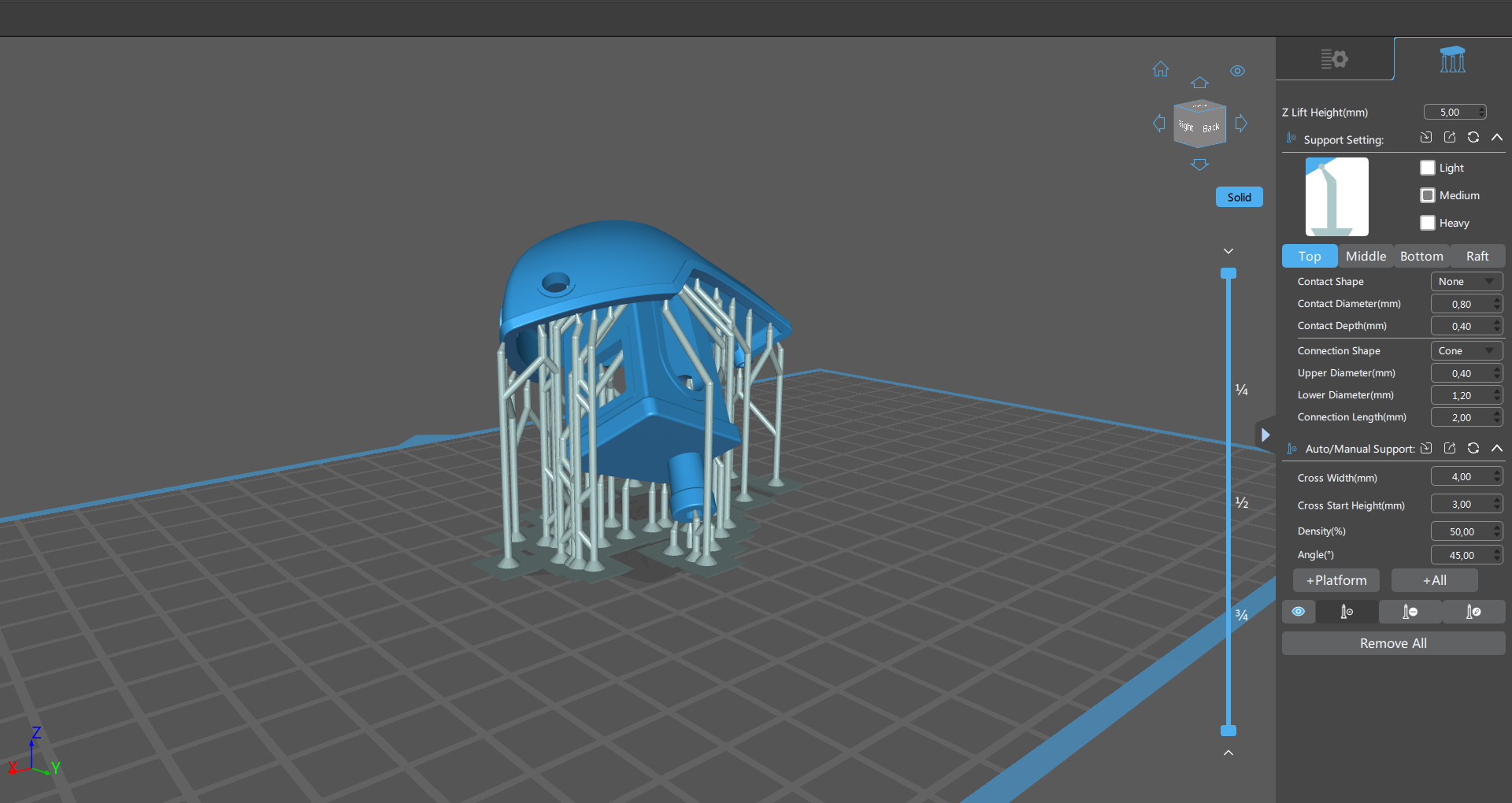This screenshot has width=1512, height=803.
Task: Open the supports panel pillar icon
Action: (1453, 59)
